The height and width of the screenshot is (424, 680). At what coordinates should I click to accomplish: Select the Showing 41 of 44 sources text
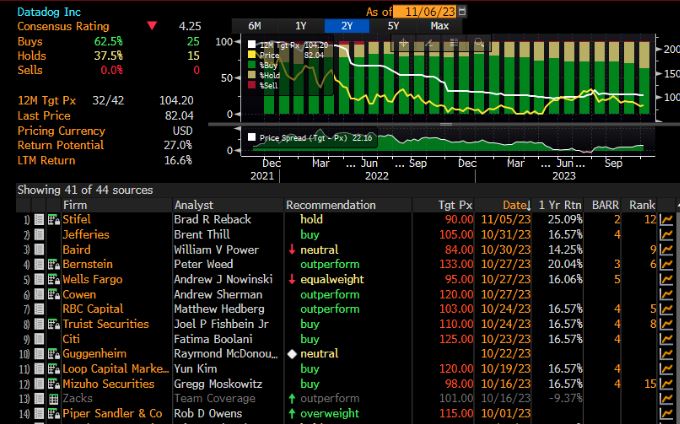[x=85, y=190]
